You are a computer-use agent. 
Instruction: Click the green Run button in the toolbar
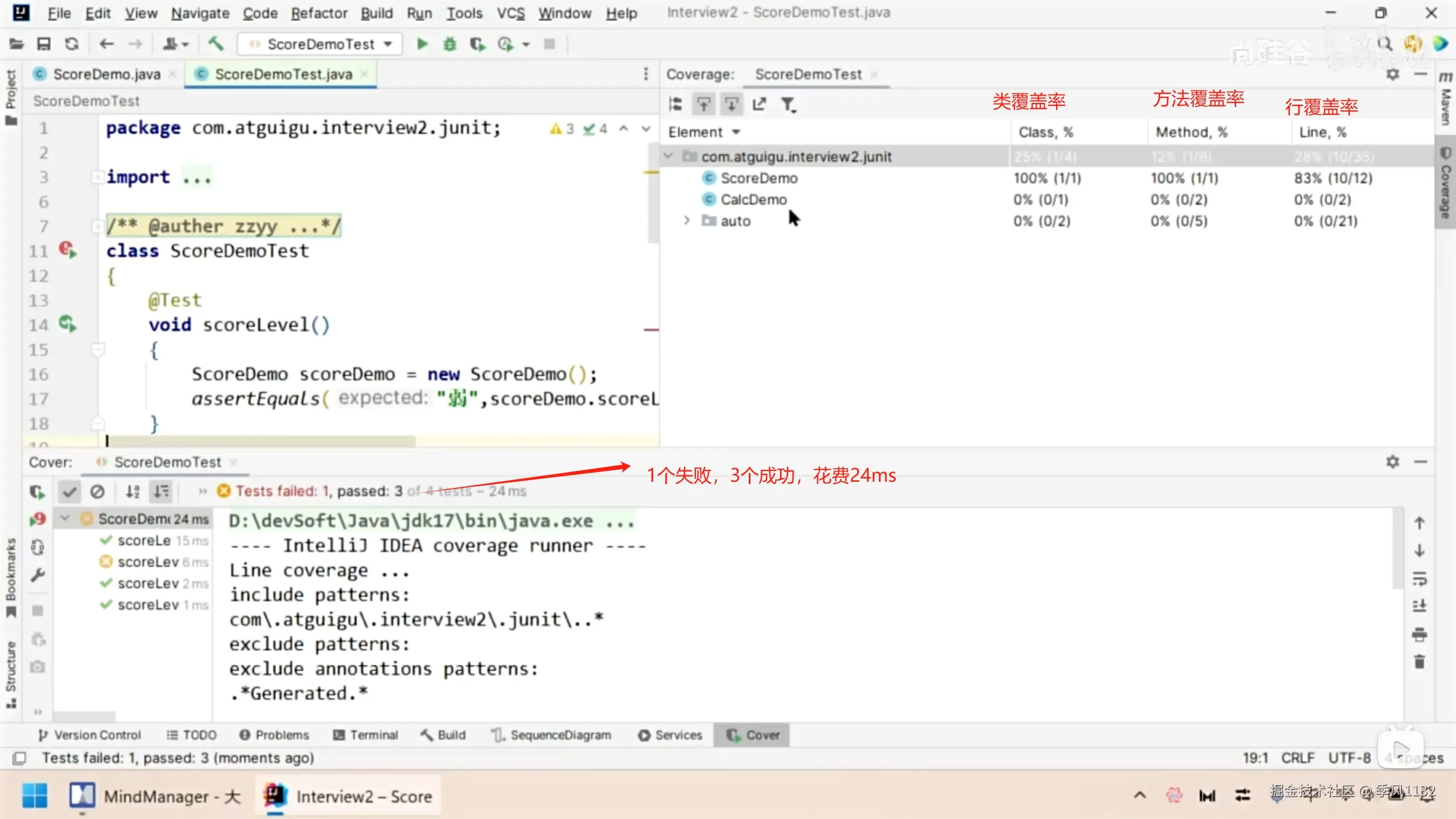(x=422, y=44)
